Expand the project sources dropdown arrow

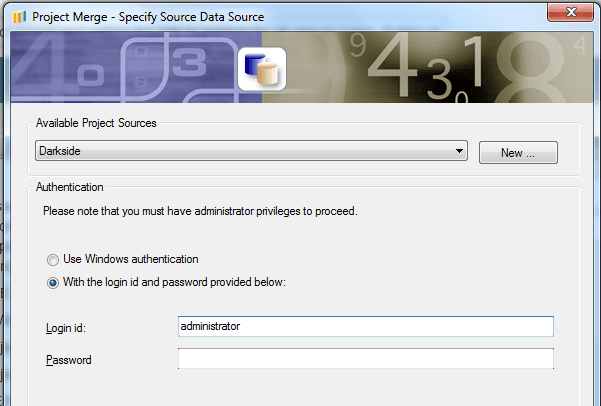(x=459, y=151)
